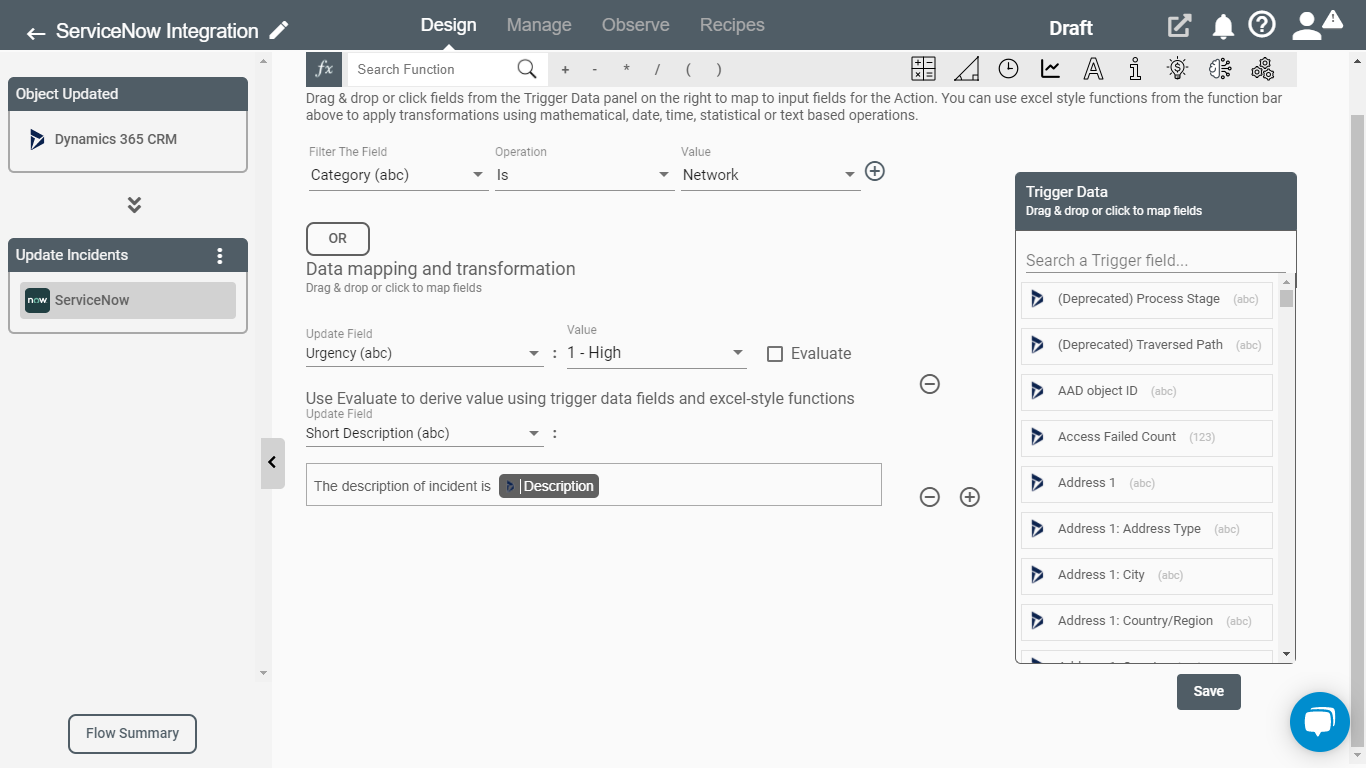Insert closing parenthesis in function bar
Viewport: 1366px width, 768px height.
[x=718, y=70]
